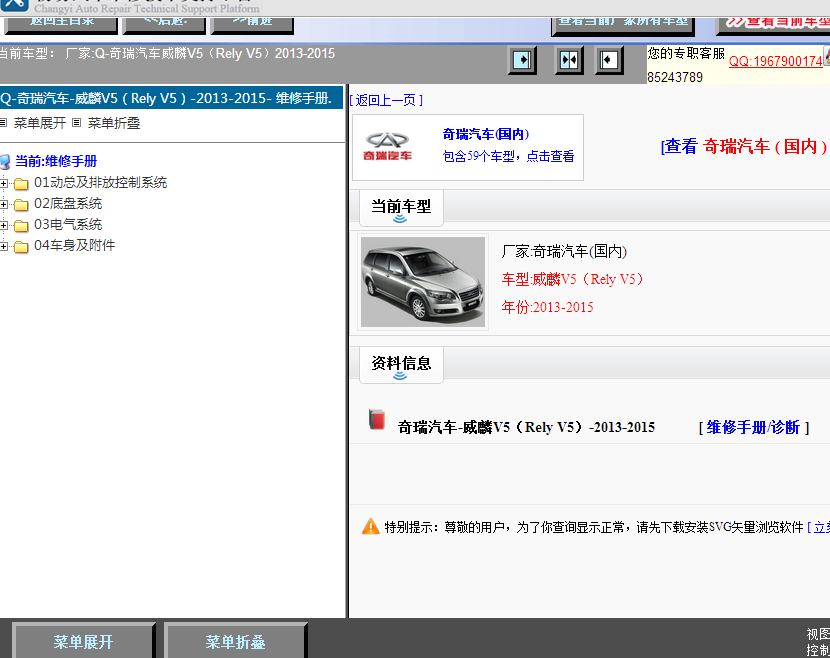Click the [查看 奇瑞汽车（国内） link
Viewport: 830px width, 658px height.
point(745,147)
